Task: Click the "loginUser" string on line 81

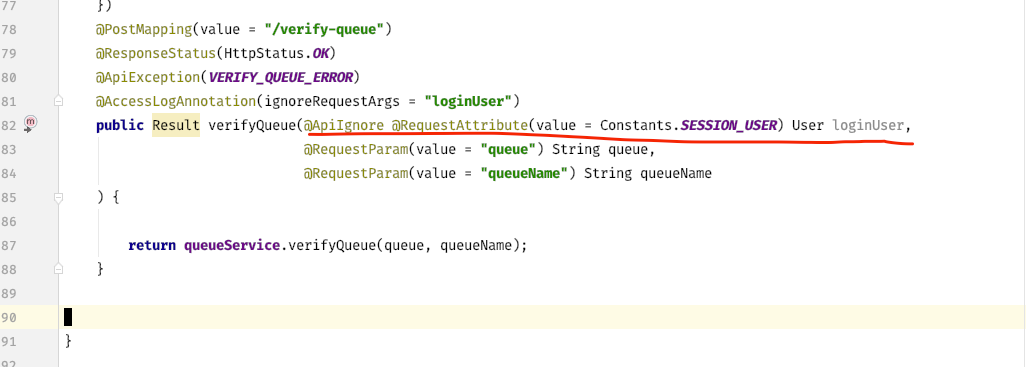Action: 467,101
